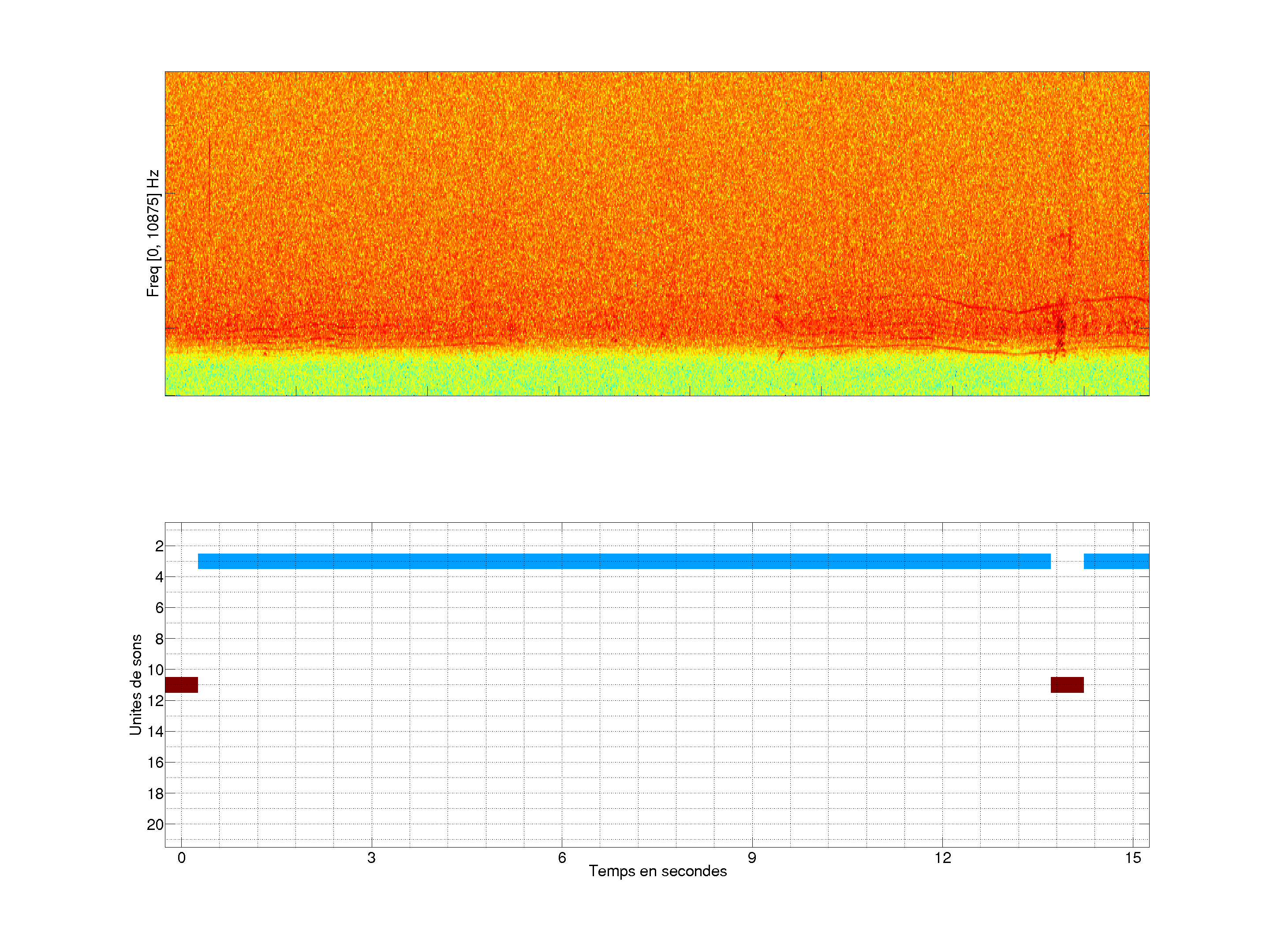The height and width of the screenshot is (952, 1270).
Task: Click the y-axis tick label 10
Action: [x=155, y=669]
